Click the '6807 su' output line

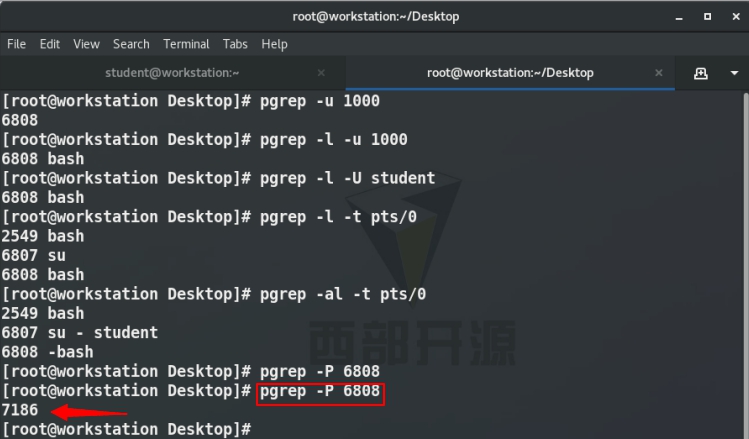[33, 256]
